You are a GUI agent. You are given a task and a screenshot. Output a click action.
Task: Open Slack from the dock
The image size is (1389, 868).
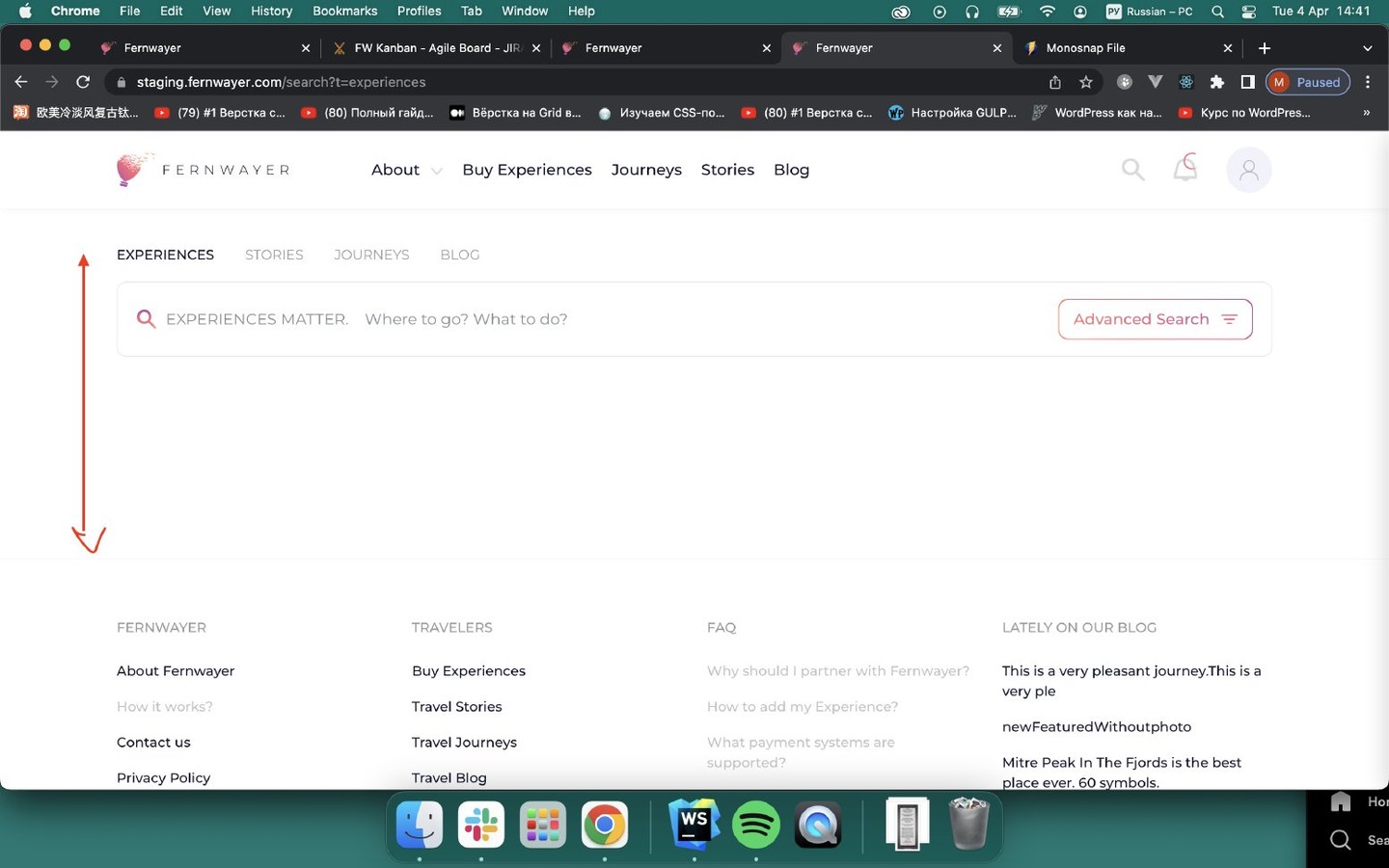coord(480,825)
